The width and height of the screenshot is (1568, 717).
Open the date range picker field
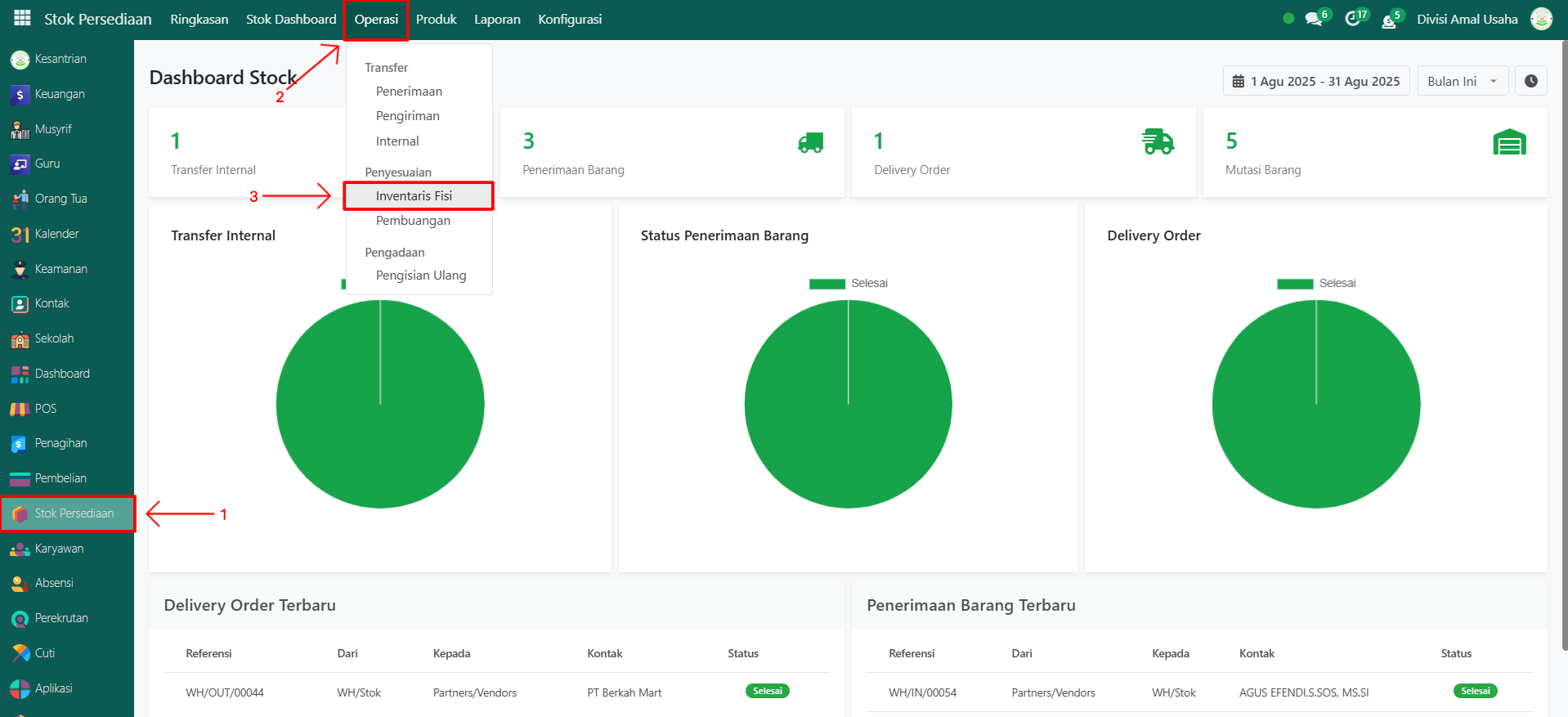1315,81
